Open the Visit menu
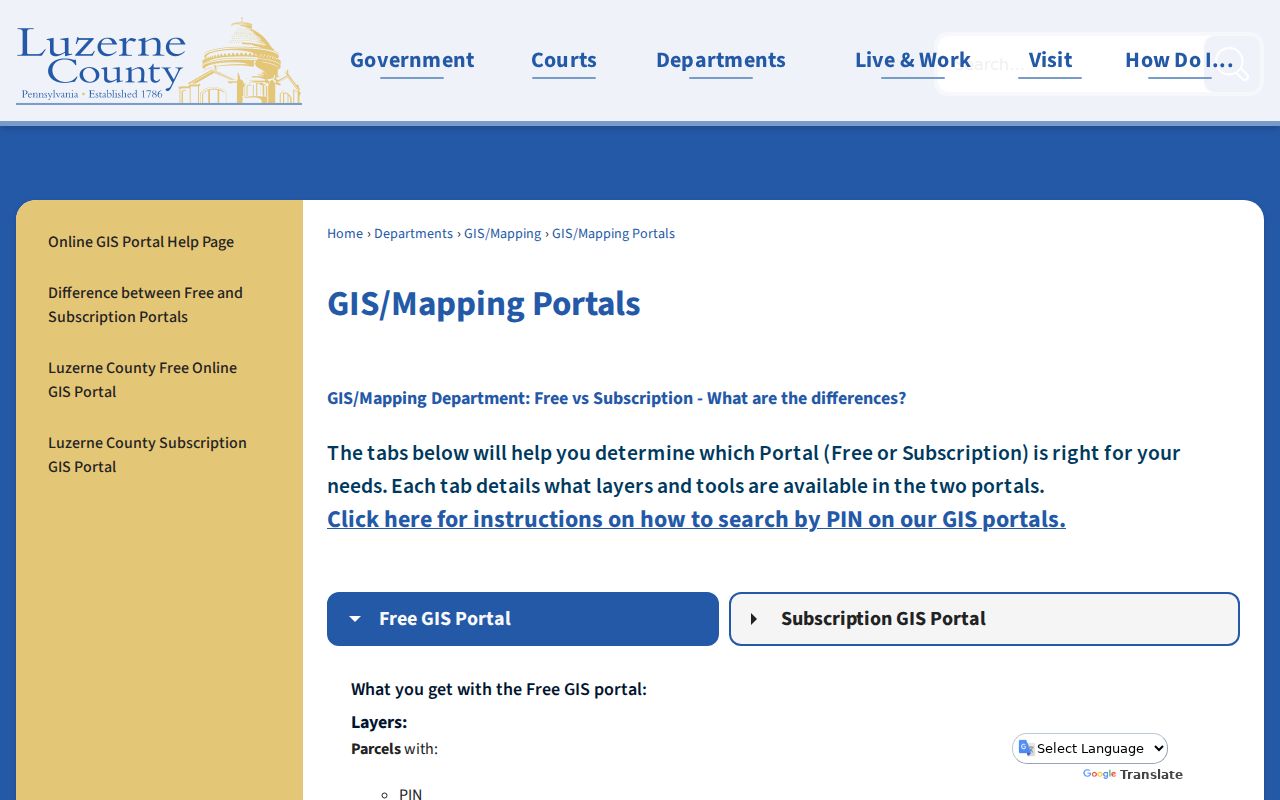 coord(1050,60)
